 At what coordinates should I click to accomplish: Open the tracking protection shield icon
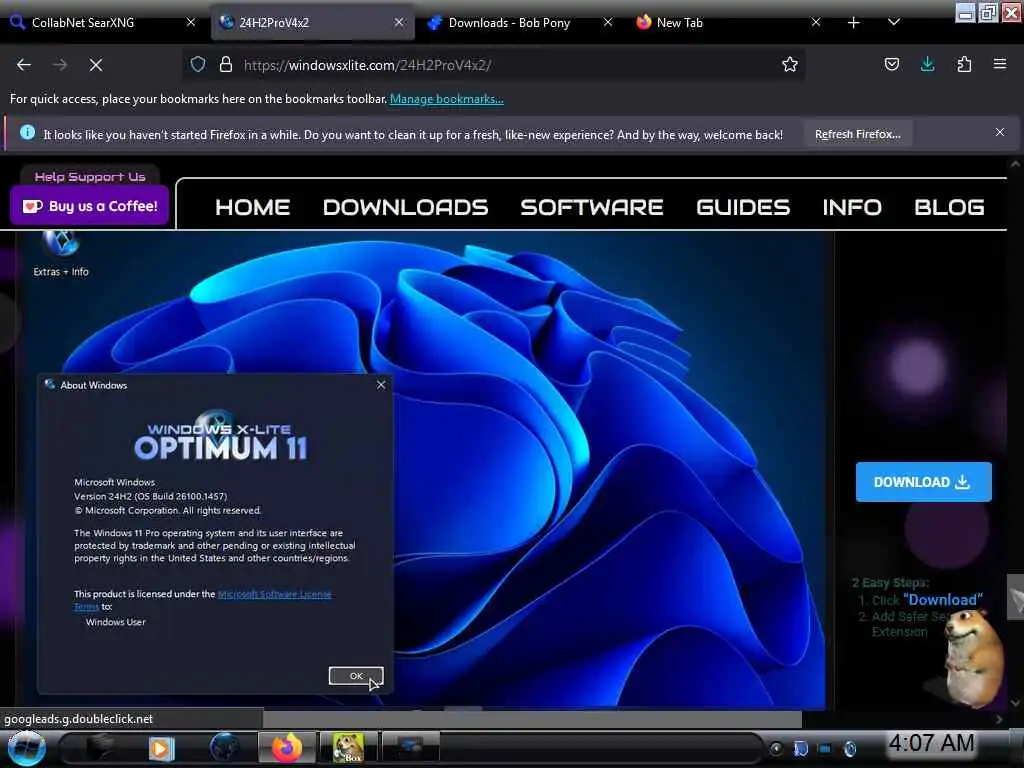click(x=198, y=64)
